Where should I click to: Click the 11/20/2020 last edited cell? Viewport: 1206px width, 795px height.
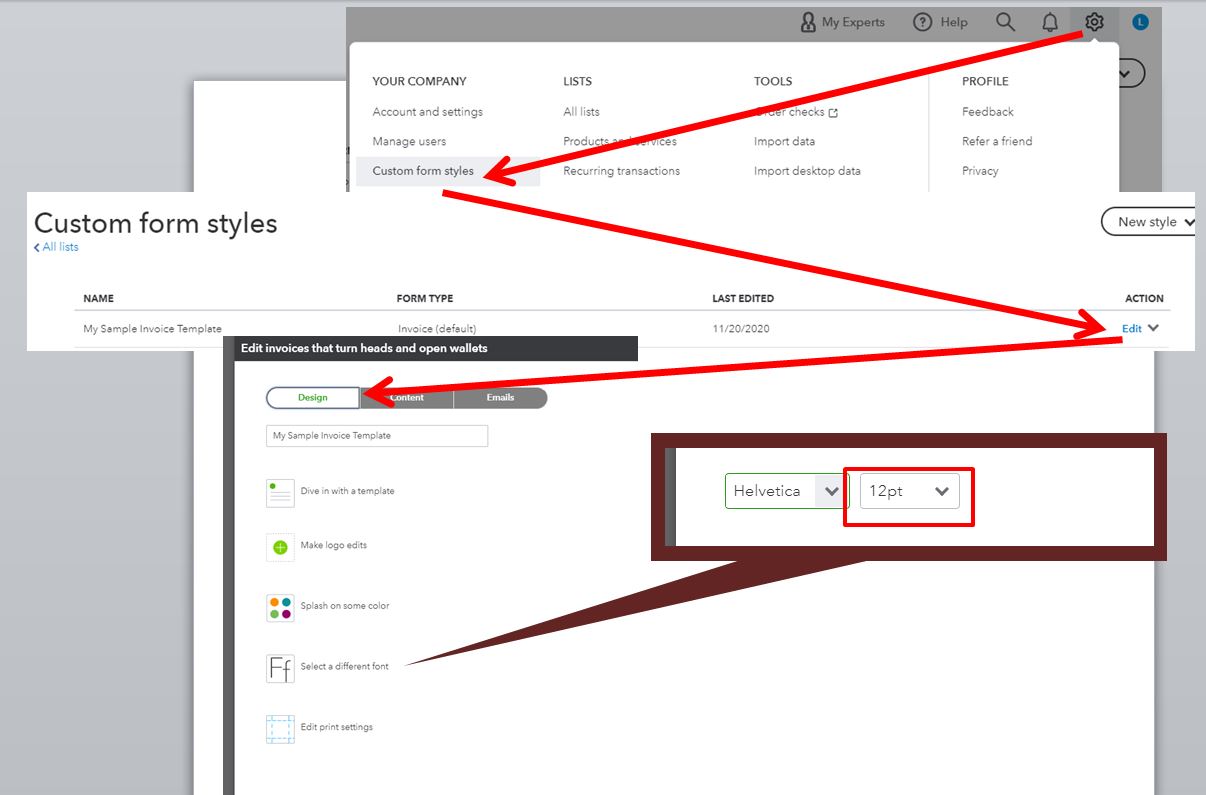click(741, 328)
